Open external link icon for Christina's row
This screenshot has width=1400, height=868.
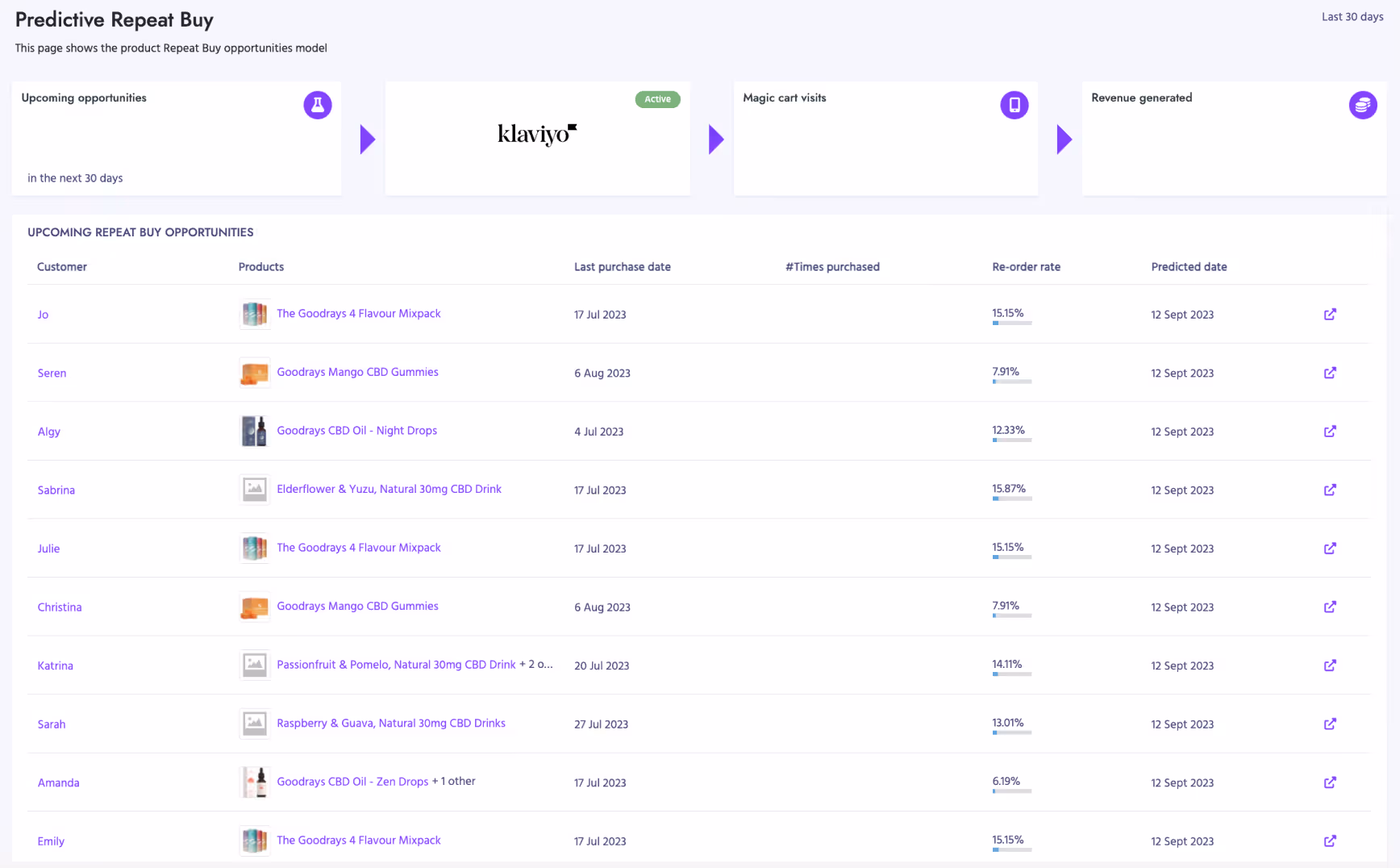tap(1330, 607)
